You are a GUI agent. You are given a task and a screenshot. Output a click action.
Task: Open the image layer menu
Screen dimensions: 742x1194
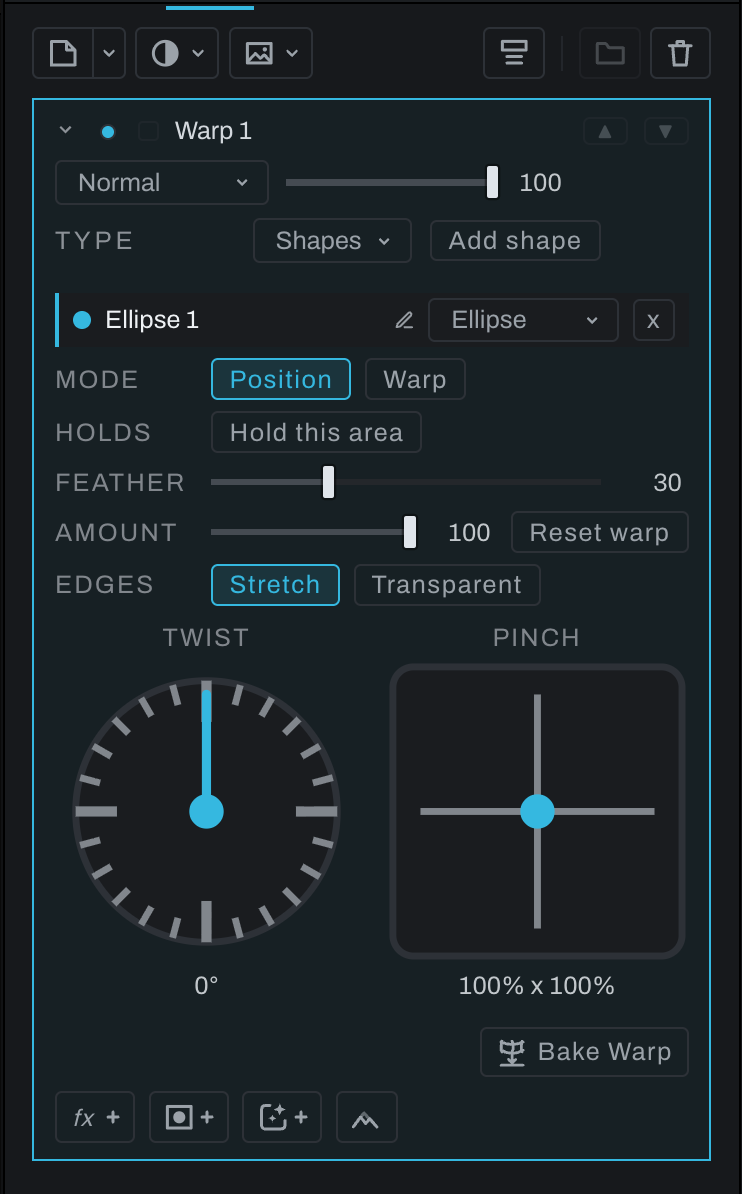pos(270,53)
